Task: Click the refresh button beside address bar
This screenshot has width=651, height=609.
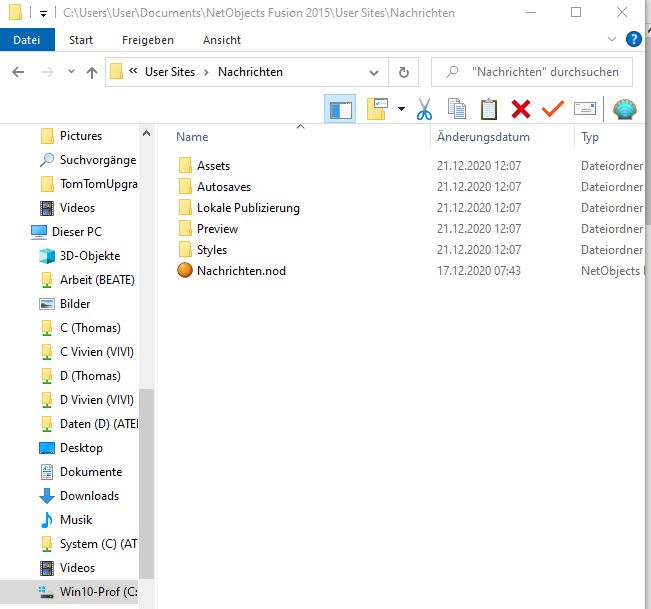Action: coord(403,72)
